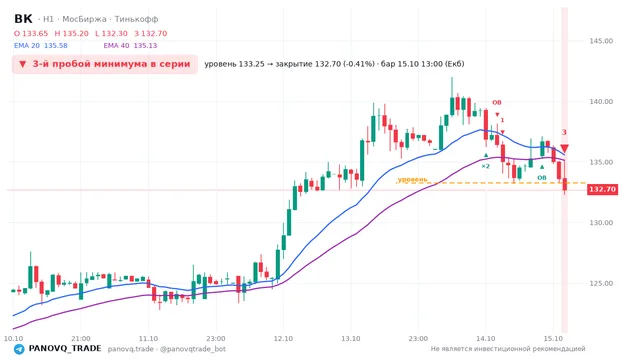Click the BK ticker title
640x360 pixels.
pos(23,19)
